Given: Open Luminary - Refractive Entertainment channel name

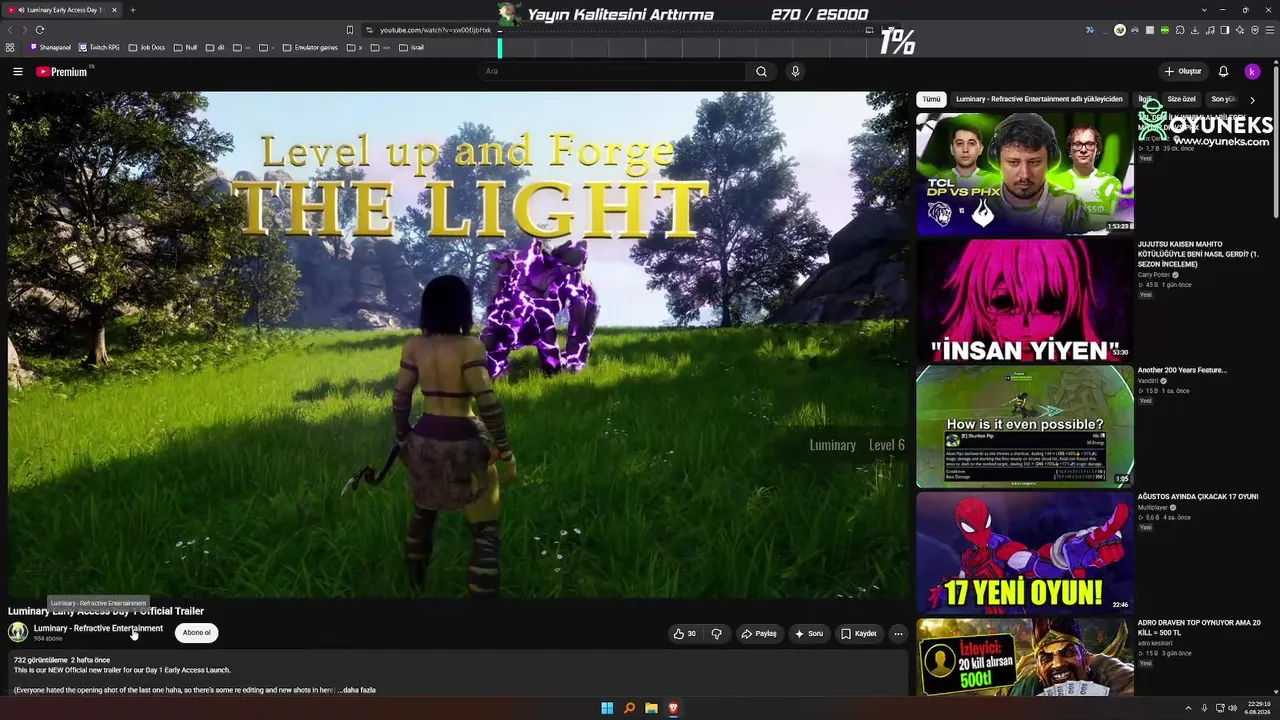Looking at the screenshot, I should point(98,628).
